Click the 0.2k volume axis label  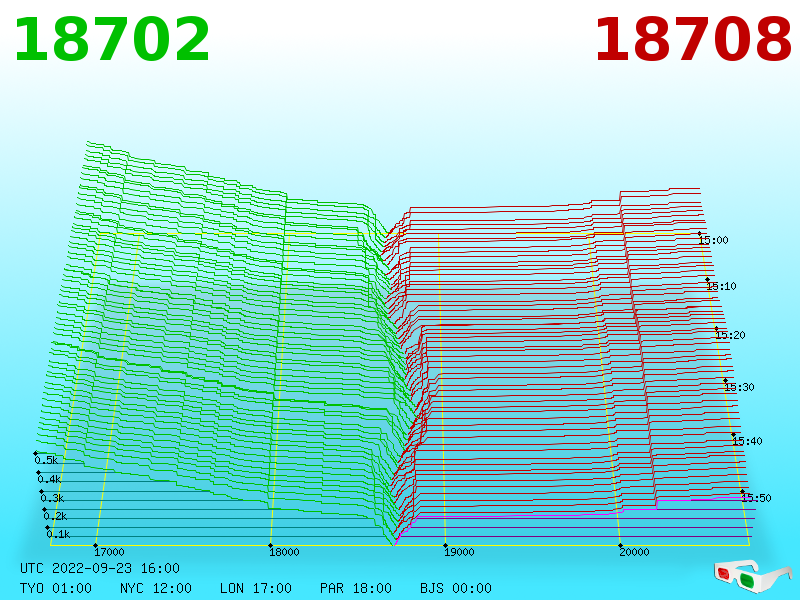56,516
